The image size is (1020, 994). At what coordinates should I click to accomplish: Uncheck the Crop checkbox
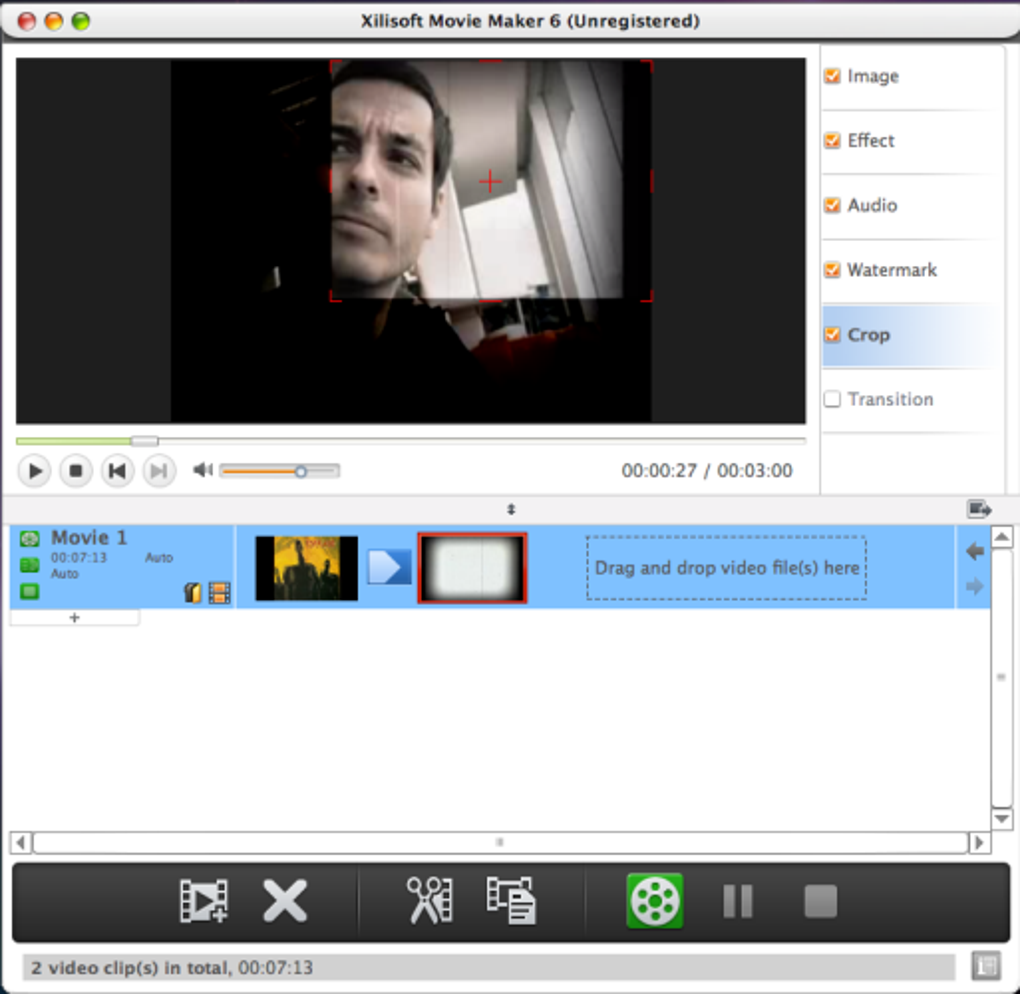832,334
